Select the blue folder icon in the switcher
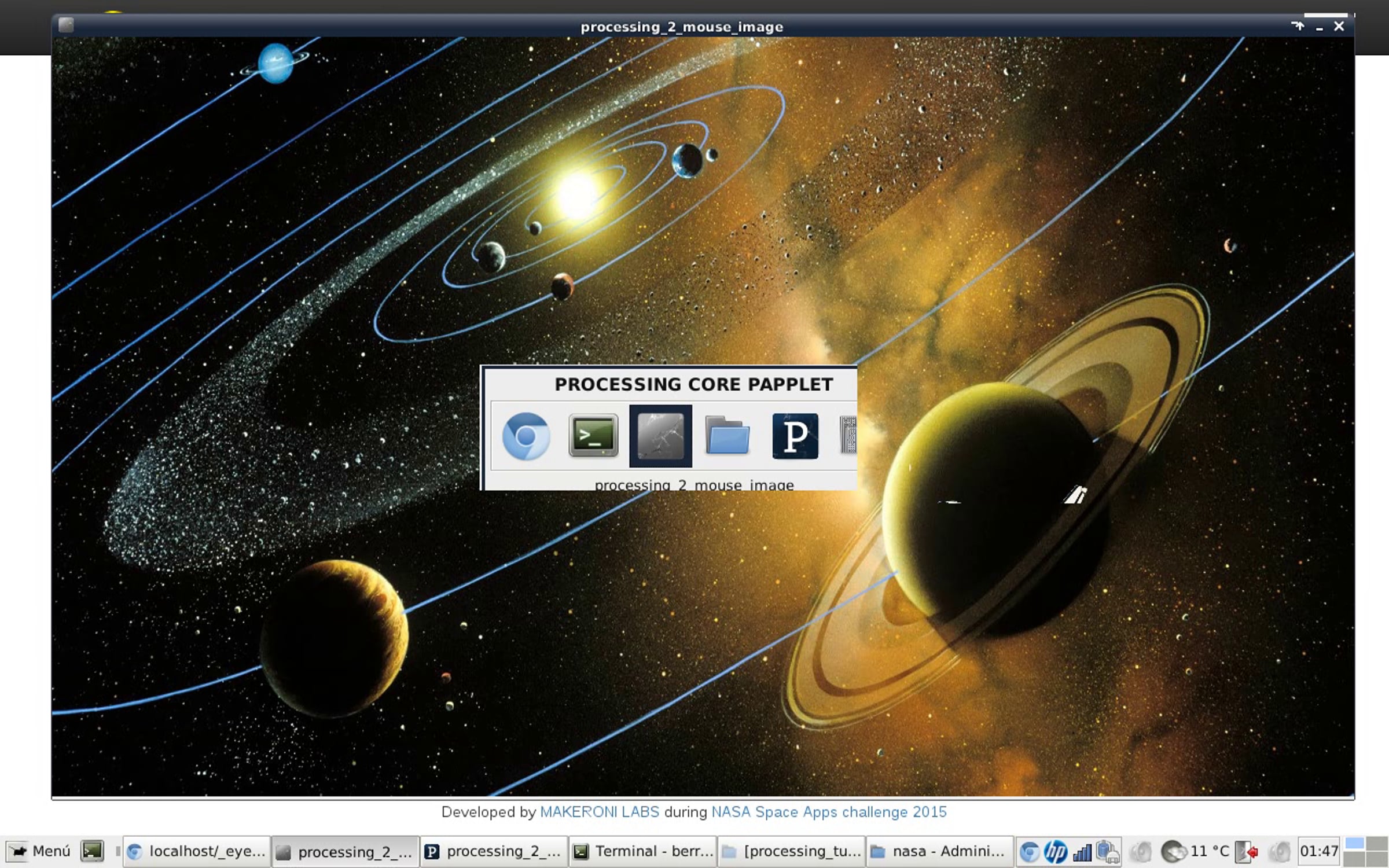 [727, 436]
